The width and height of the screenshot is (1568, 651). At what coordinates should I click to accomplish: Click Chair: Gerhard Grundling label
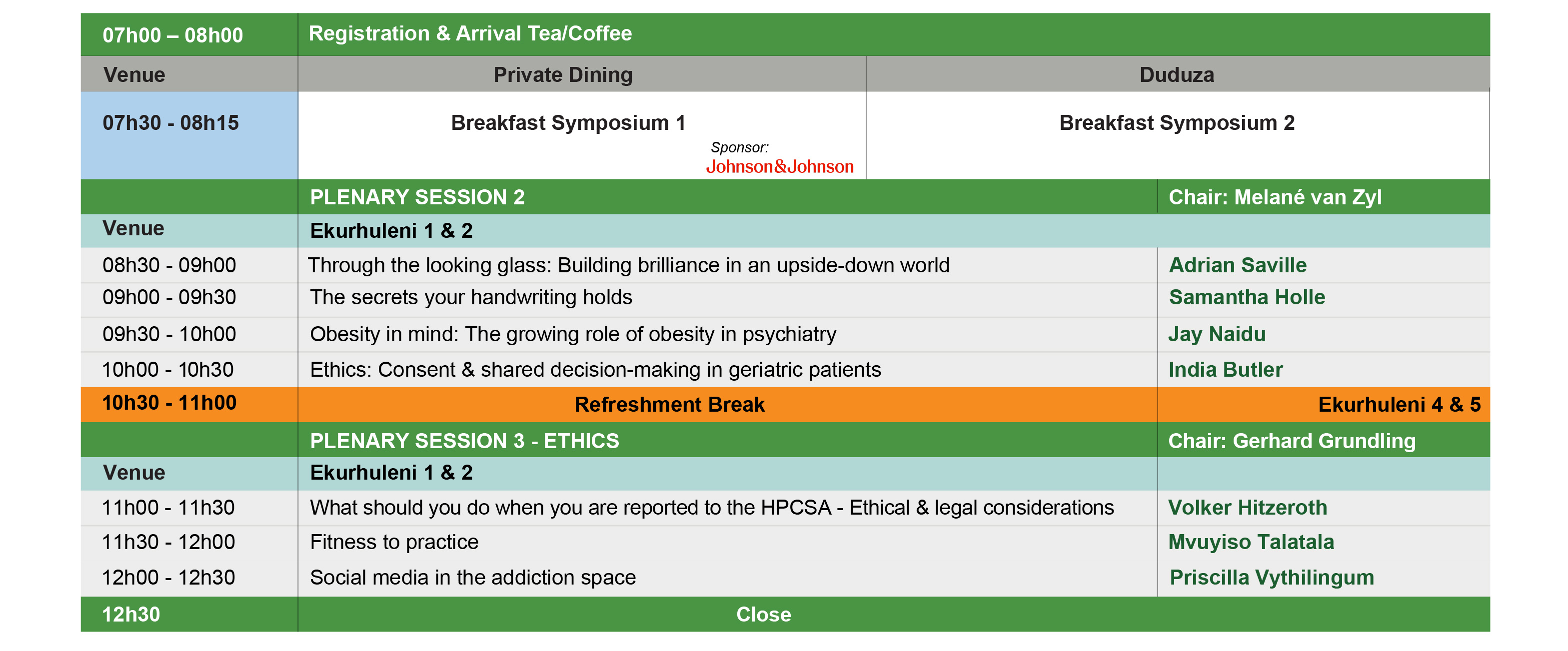pos(1292,441)
